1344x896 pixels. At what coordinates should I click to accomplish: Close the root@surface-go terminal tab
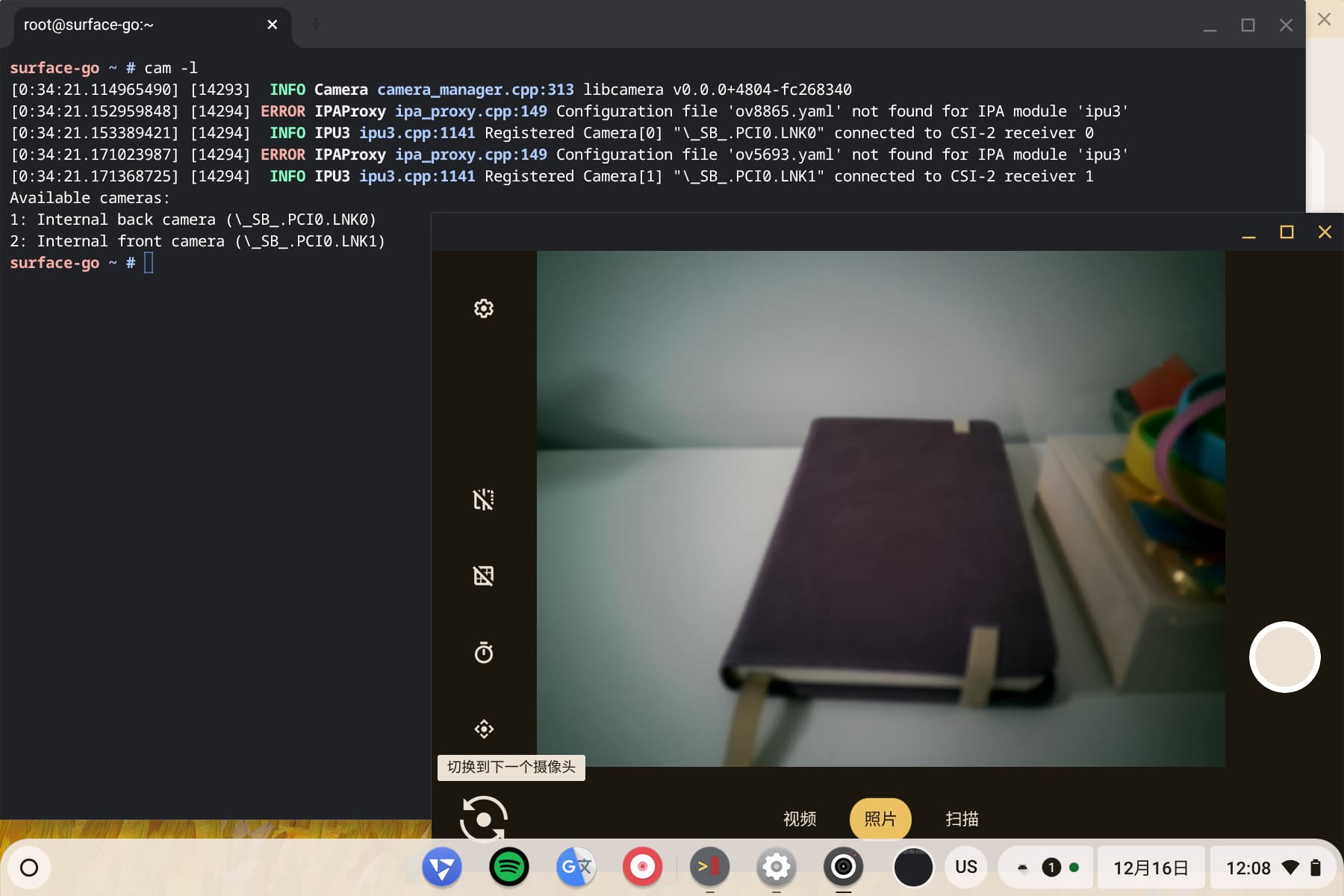pyautogui.click(x=273, y=25)
